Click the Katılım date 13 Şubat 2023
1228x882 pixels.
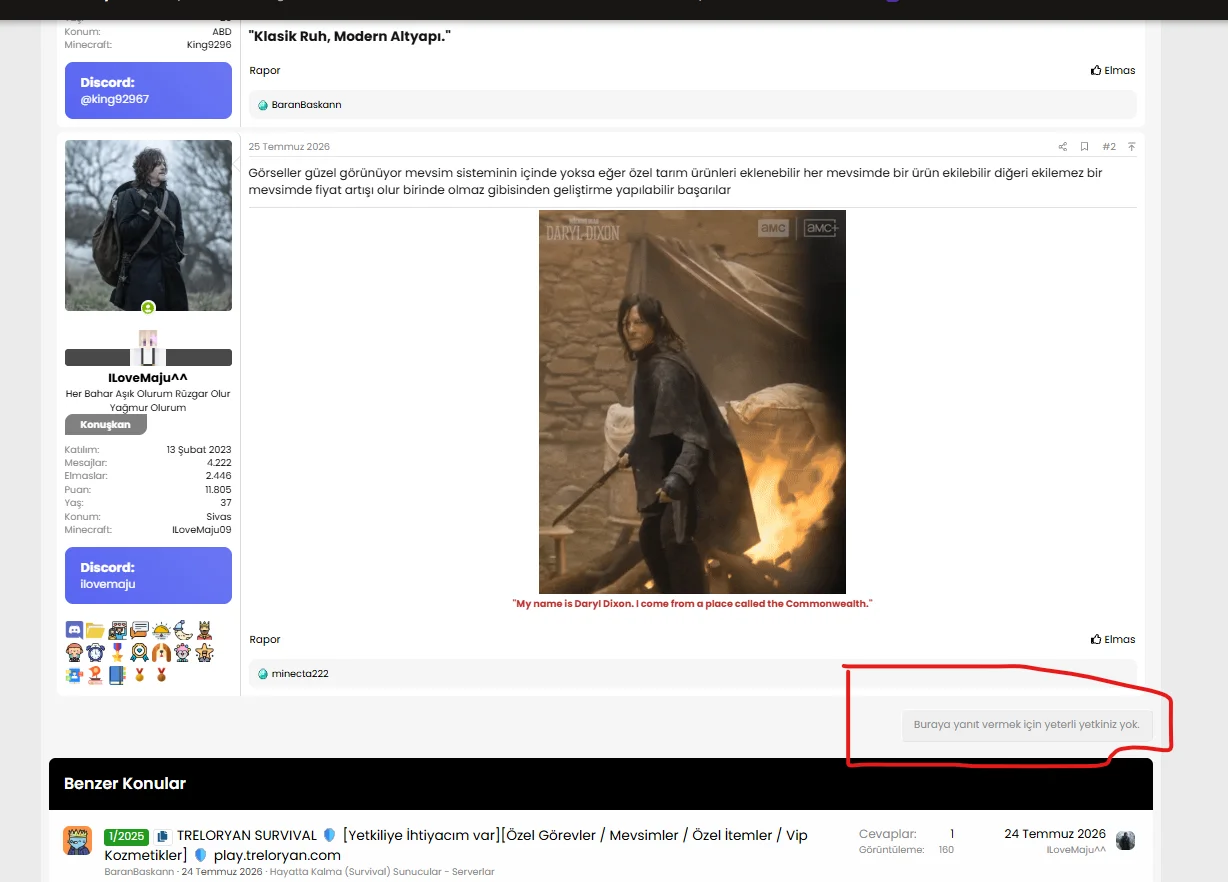199,450
